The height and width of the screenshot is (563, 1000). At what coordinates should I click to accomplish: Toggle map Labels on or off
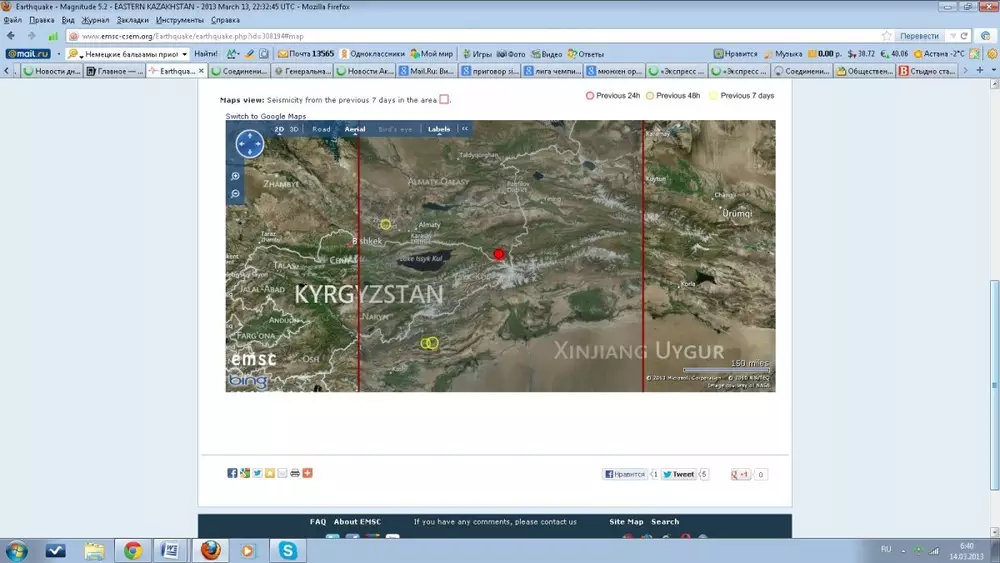[439, 129]
